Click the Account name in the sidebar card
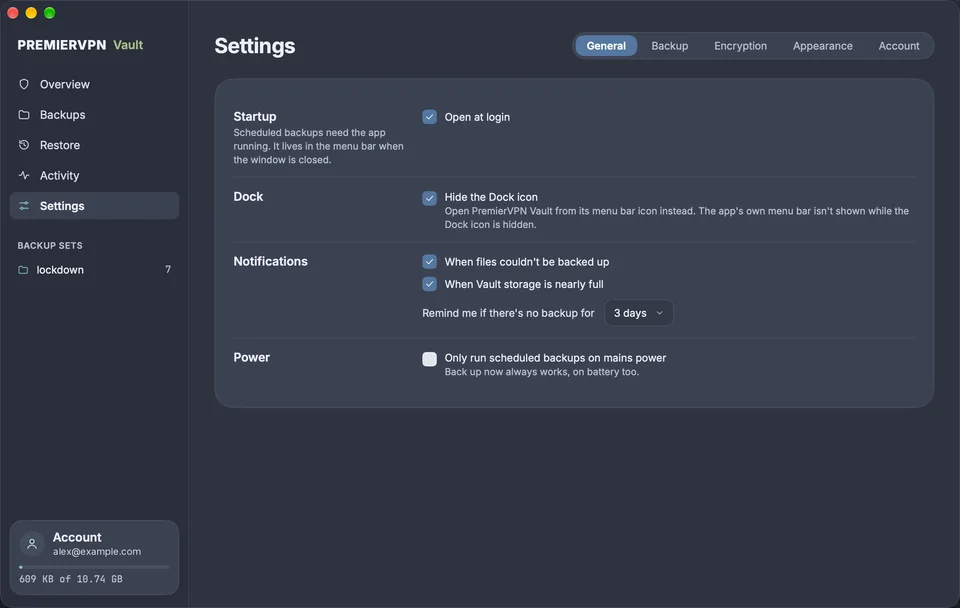 click(x=77, y=537)
